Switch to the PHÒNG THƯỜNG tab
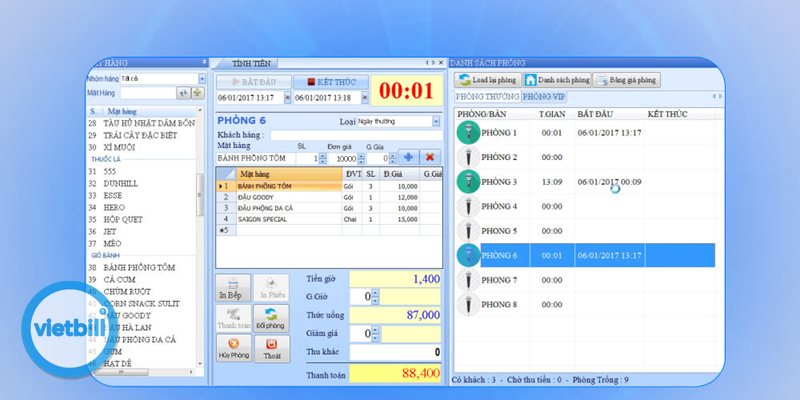This screenshot has width=800, height=400. (x=487, y=96)
